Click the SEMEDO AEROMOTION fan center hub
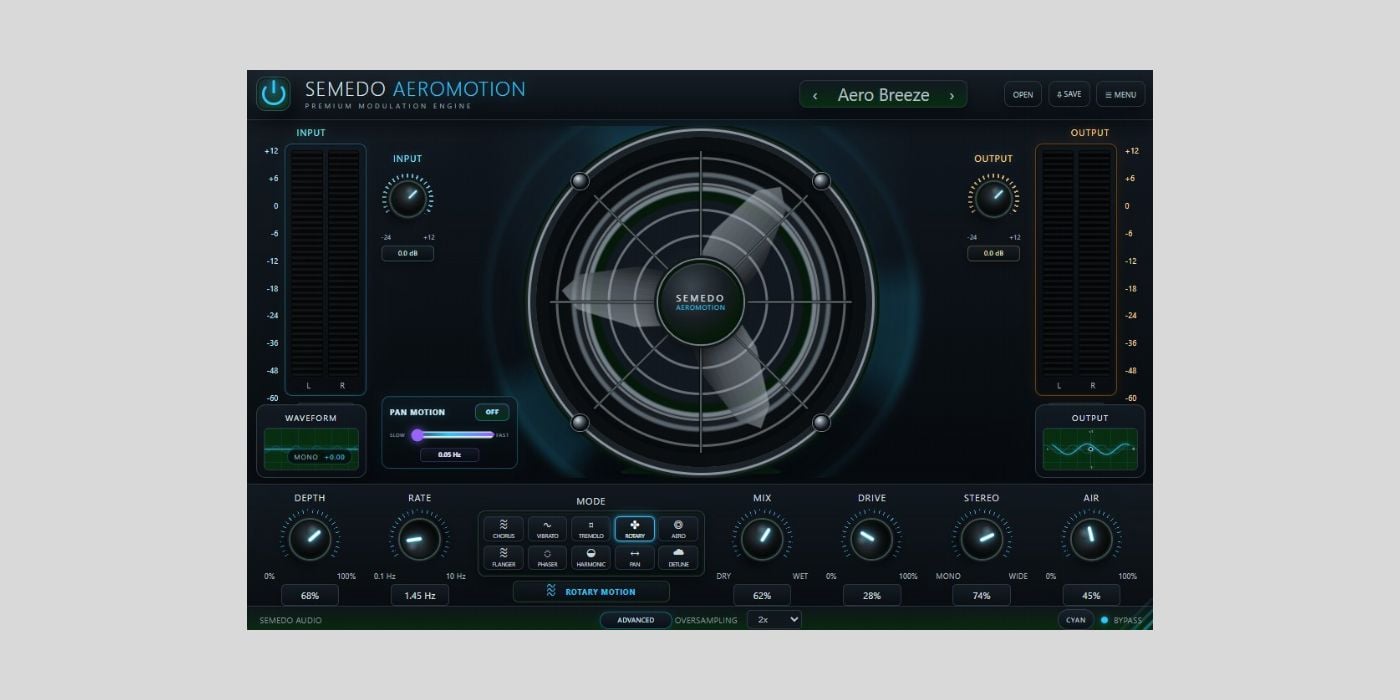Screen dimensions: 1400x700 point(700,301)
